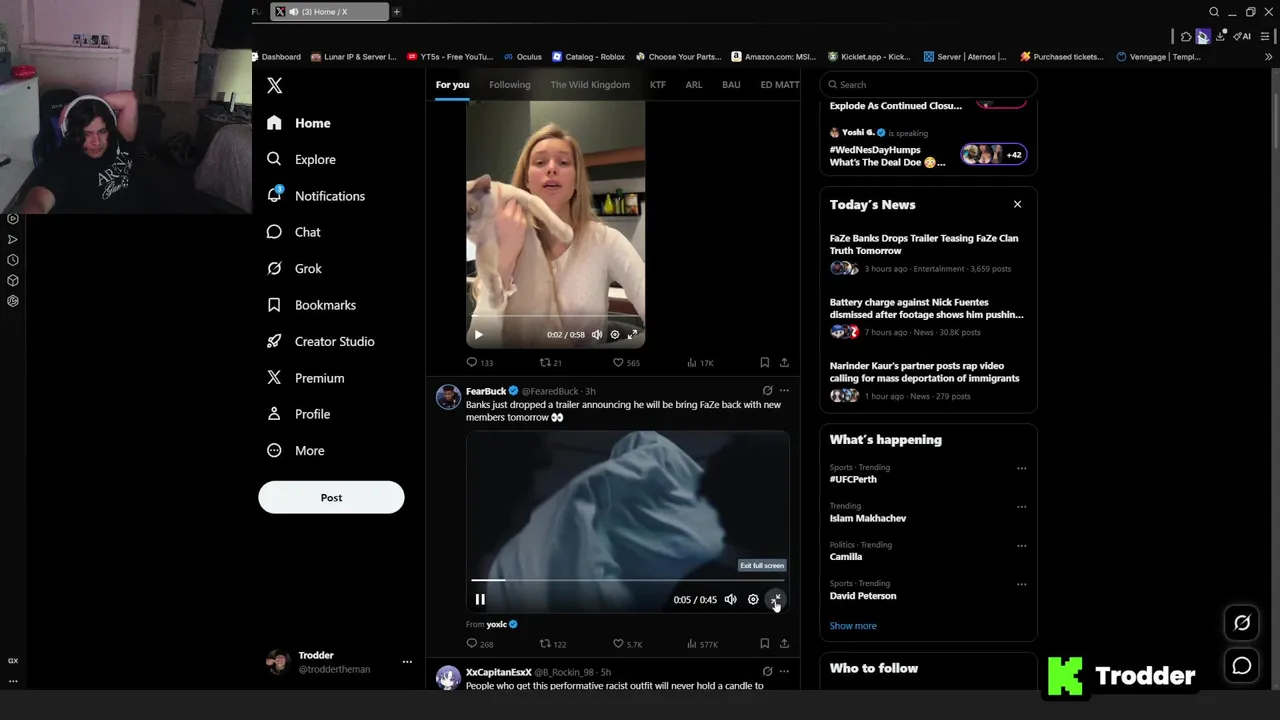Go to Home in the sidebar
Screen dimensions: 1280x720
(x=299, y=123)
